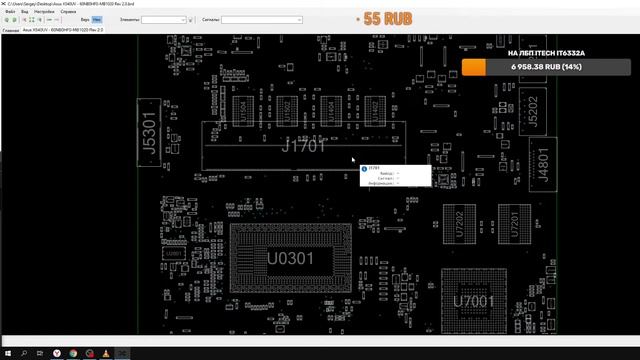Open the Сигналы combo box
The height and width of the screenshot is (360, 640).
262,20
